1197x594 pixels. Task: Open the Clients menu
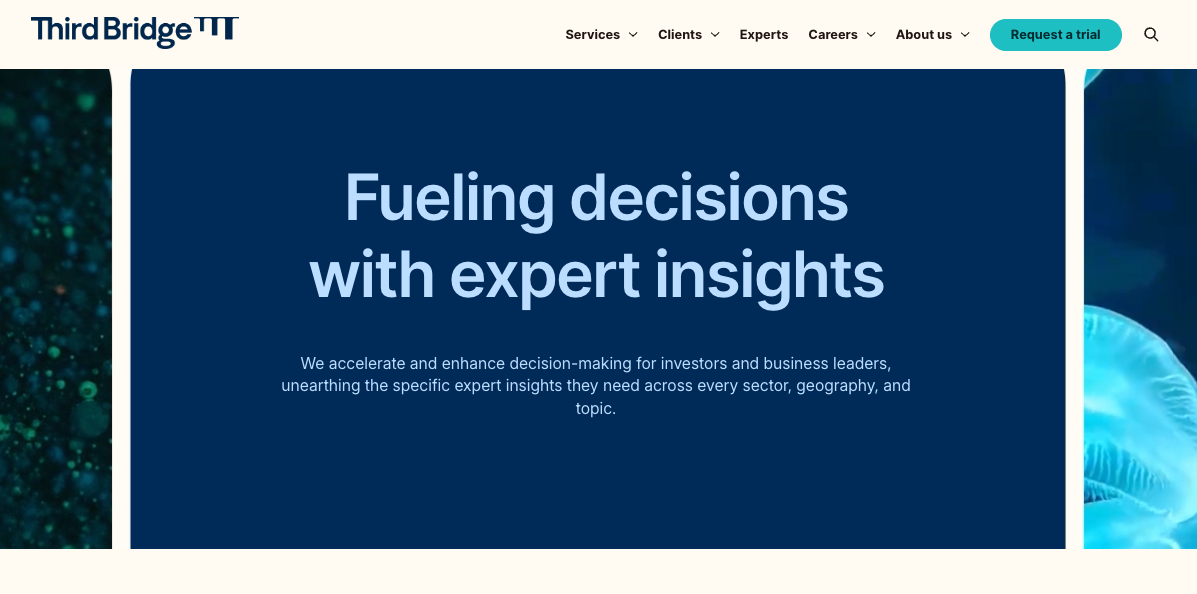[679, 35]
